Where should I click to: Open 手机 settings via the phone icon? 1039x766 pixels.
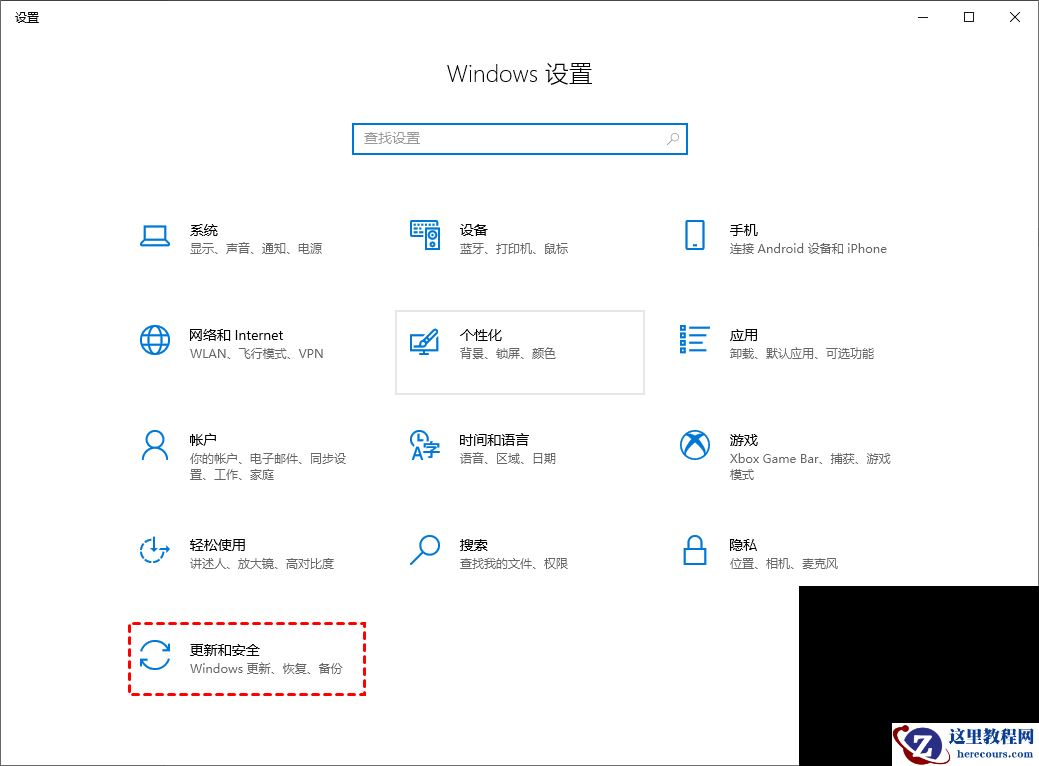pyautogui.click(x=694, y=237)
